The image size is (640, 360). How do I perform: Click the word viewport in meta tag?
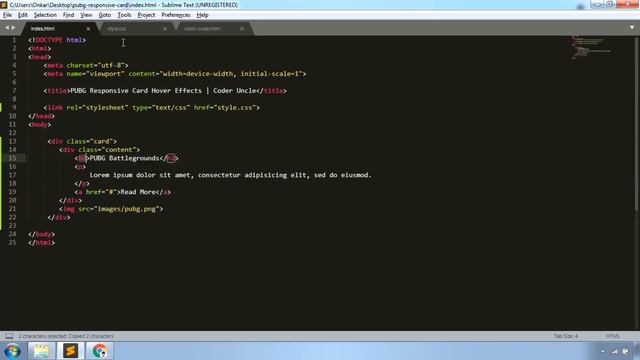105,74
